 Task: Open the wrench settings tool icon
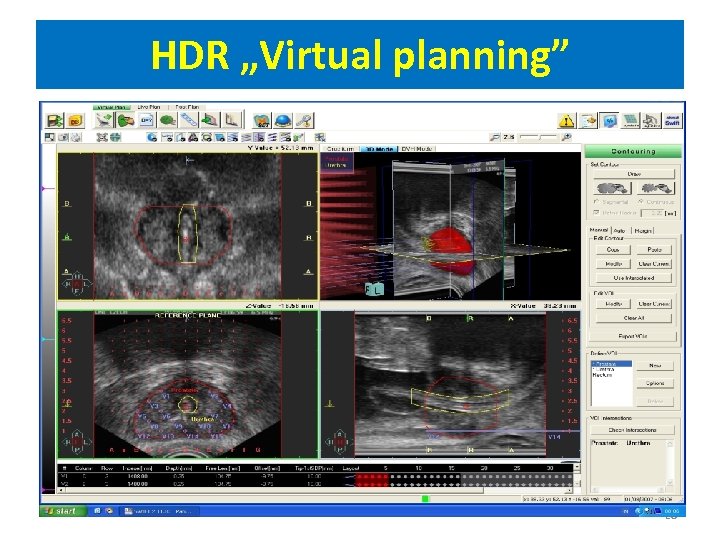[304, 121]
